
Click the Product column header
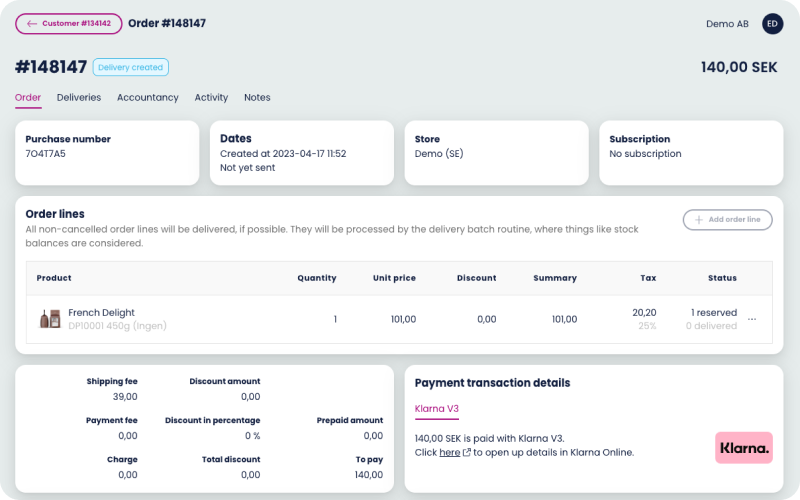[x=54, y=278]
